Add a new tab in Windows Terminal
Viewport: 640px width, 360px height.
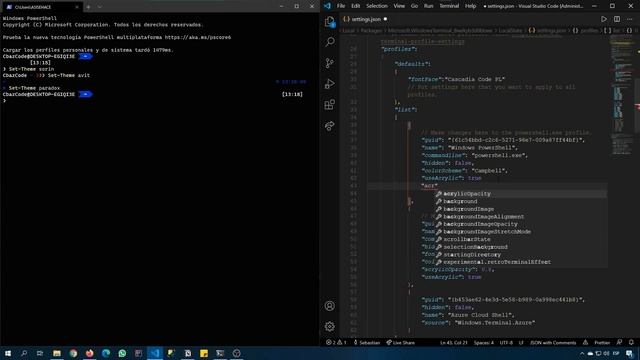pyautogui.click(x=88, y=7)
